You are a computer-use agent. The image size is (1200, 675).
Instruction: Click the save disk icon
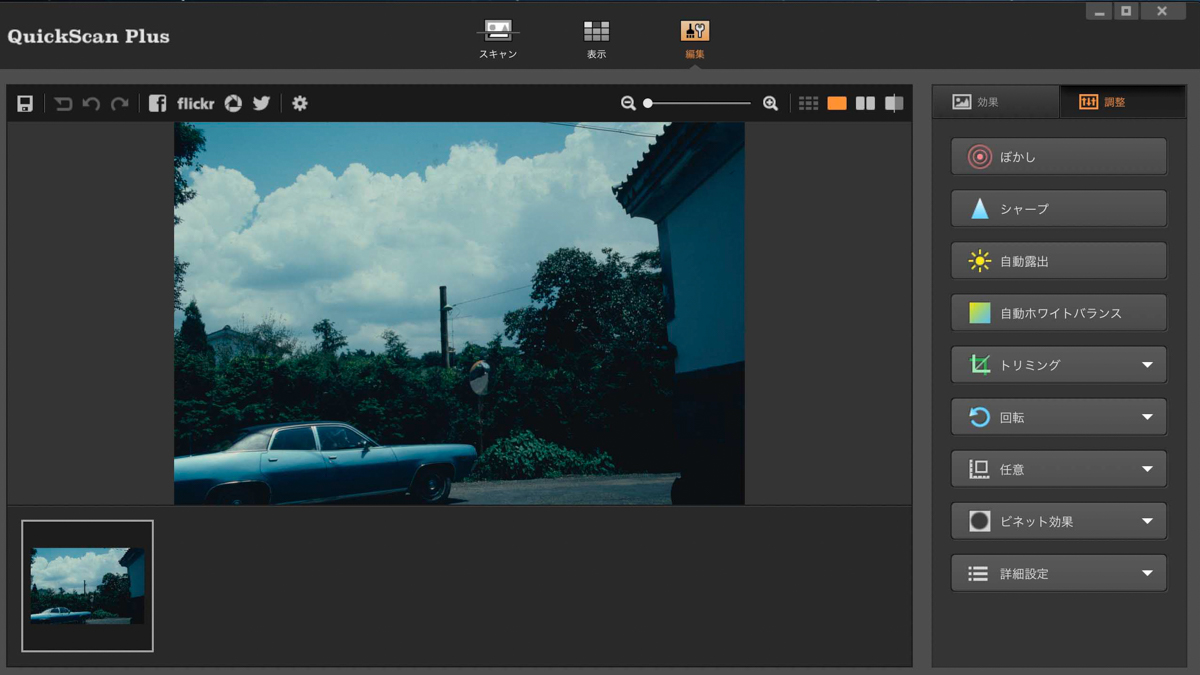click(x=25, y=103)
